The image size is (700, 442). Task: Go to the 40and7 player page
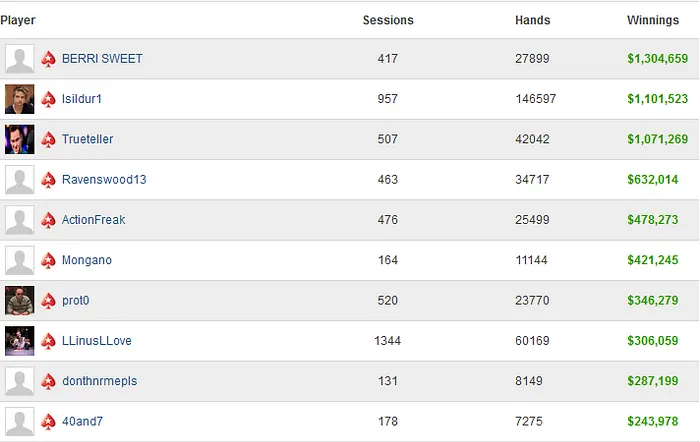pyautogui.click(x=82, y=421)
